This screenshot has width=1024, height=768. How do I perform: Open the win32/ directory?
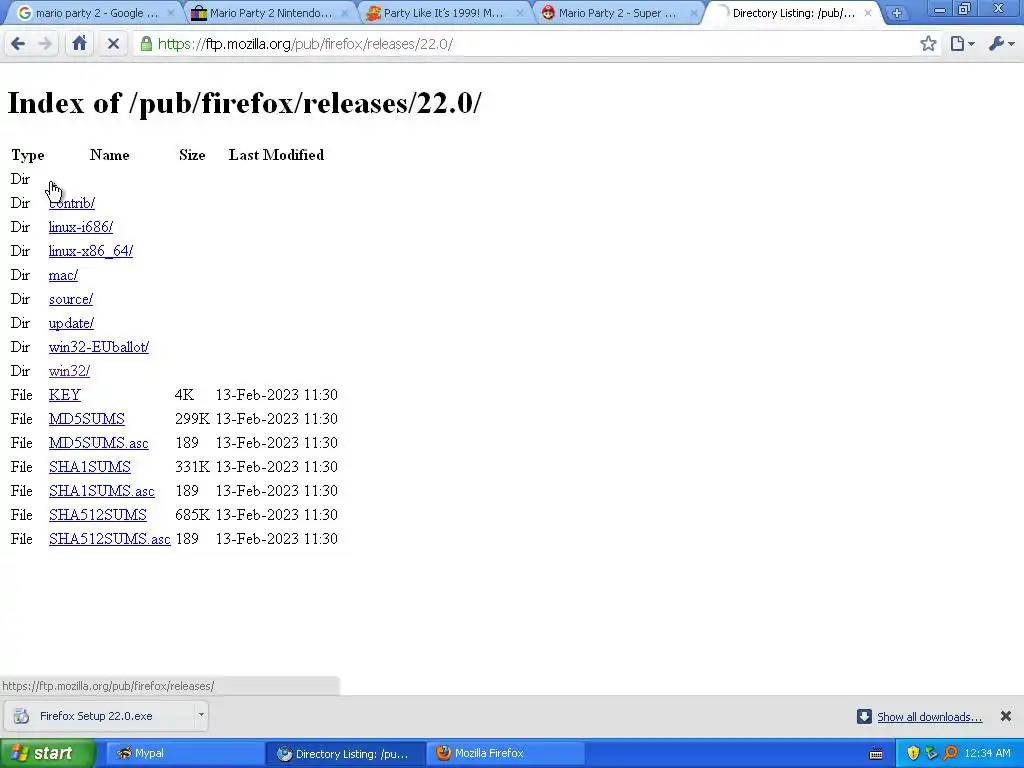click(69, 371)
